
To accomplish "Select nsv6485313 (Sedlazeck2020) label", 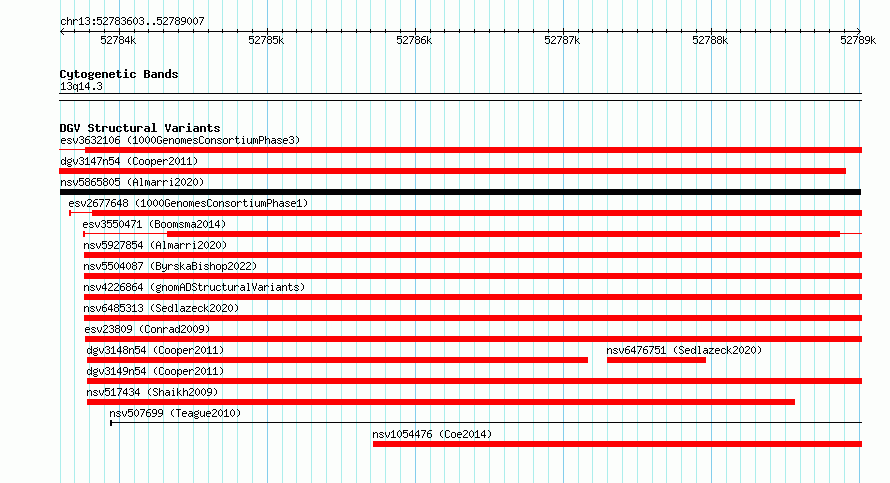I will pos(161,308).
